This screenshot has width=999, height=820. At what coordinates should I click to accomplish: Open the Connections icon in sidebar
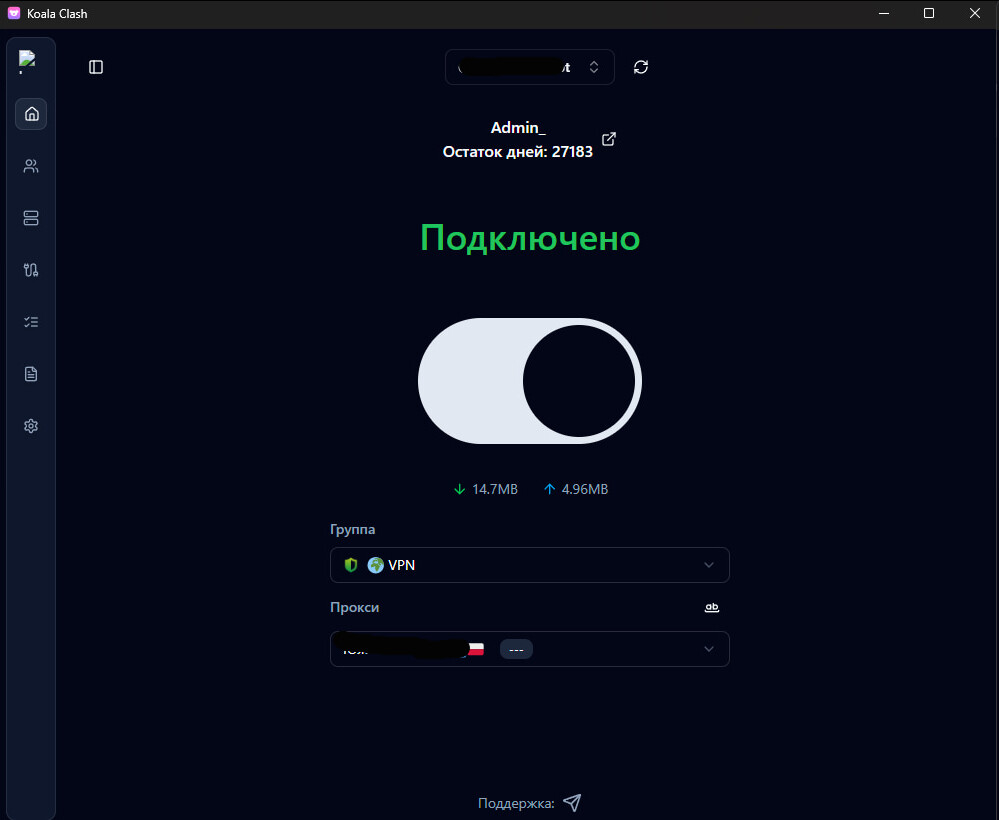click(x=31, y=270)
